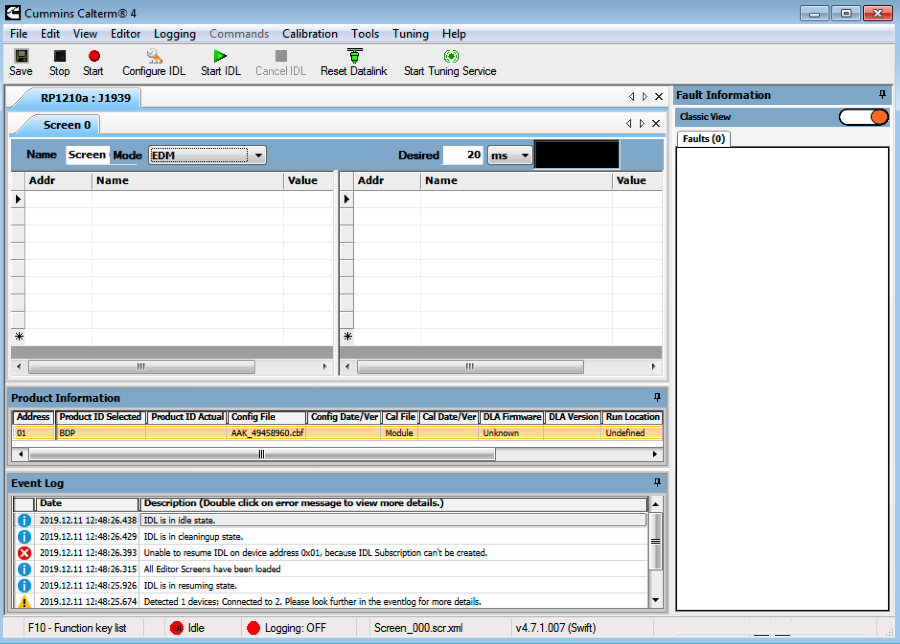Close the Screen 0 tab
Screen dimensions: 900x644
(x=656, y=123)
